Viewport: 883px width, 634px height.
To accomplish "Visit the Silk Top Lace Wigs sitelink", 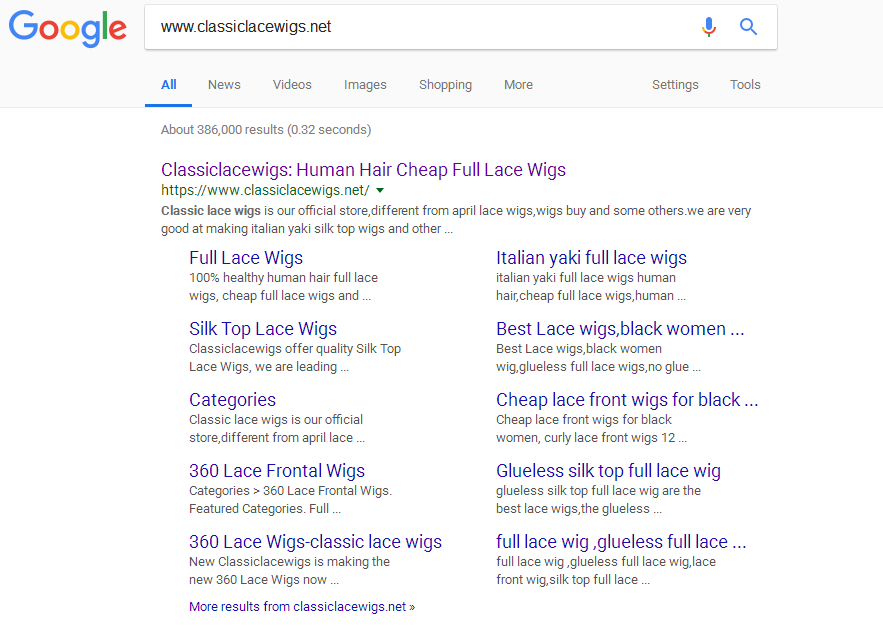I will (x=263, y=329).
